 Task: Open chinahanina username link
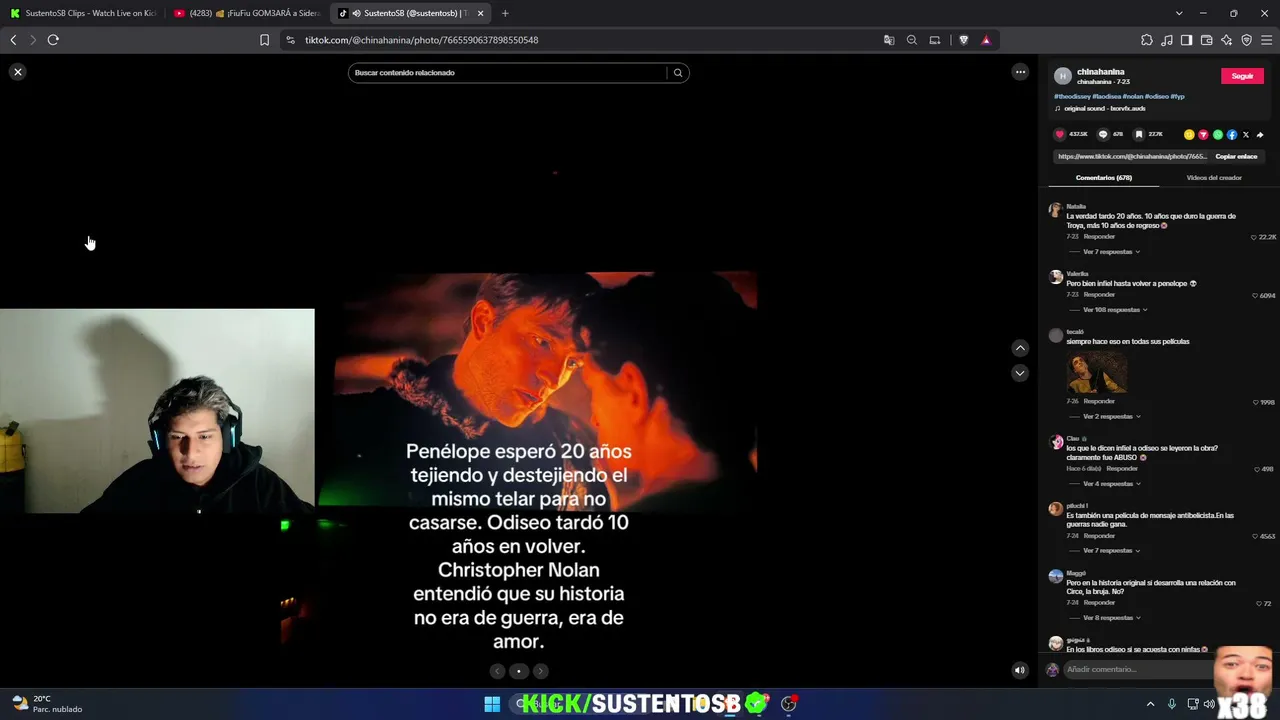(1101, 72)
